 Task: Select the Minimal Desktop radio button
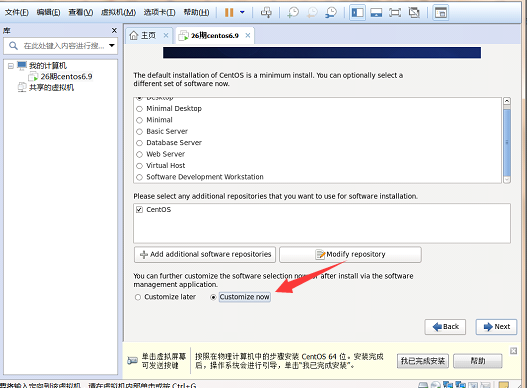[139, 109]
